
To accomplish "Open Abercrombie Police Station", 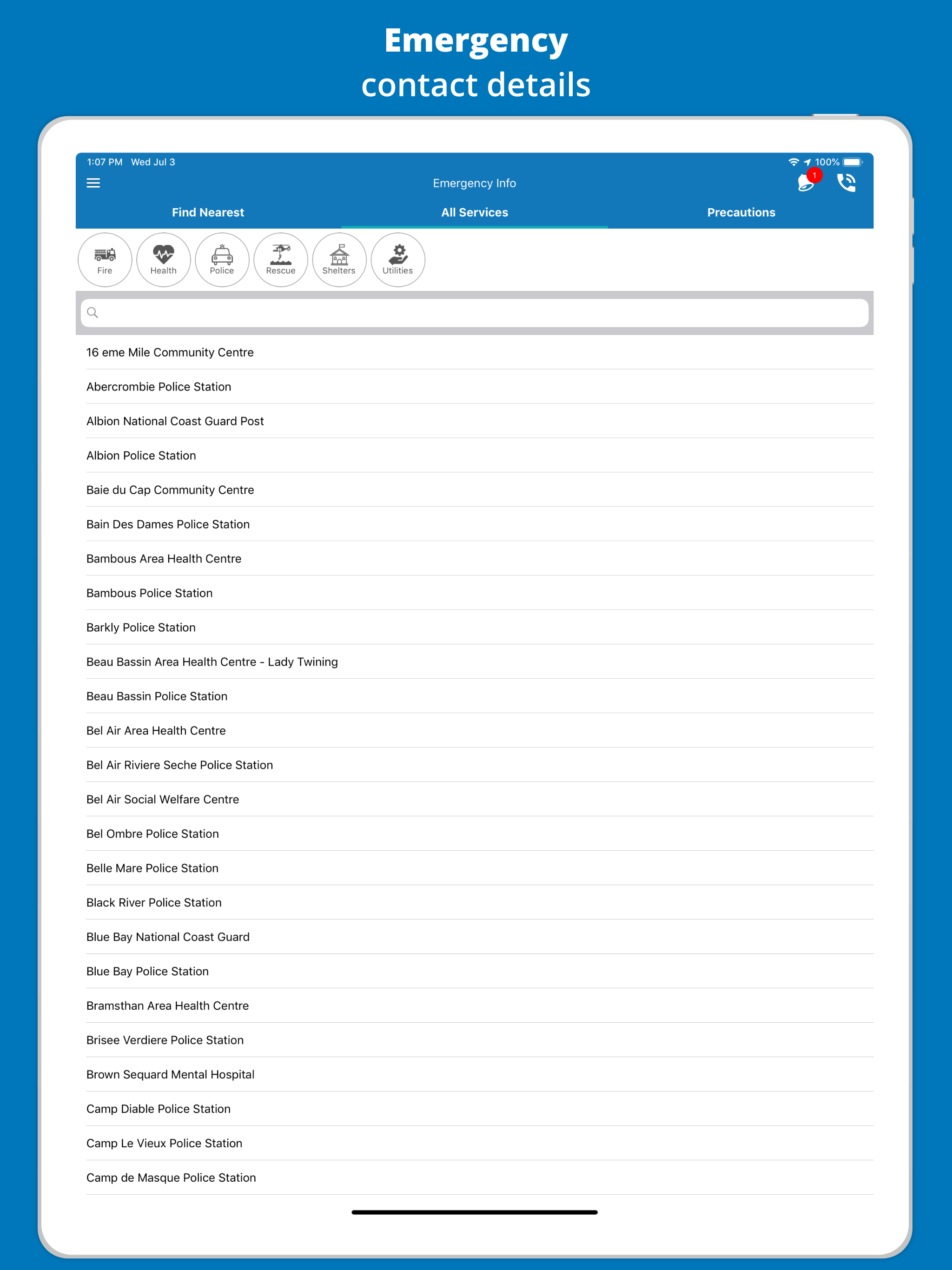I will 474,387.
